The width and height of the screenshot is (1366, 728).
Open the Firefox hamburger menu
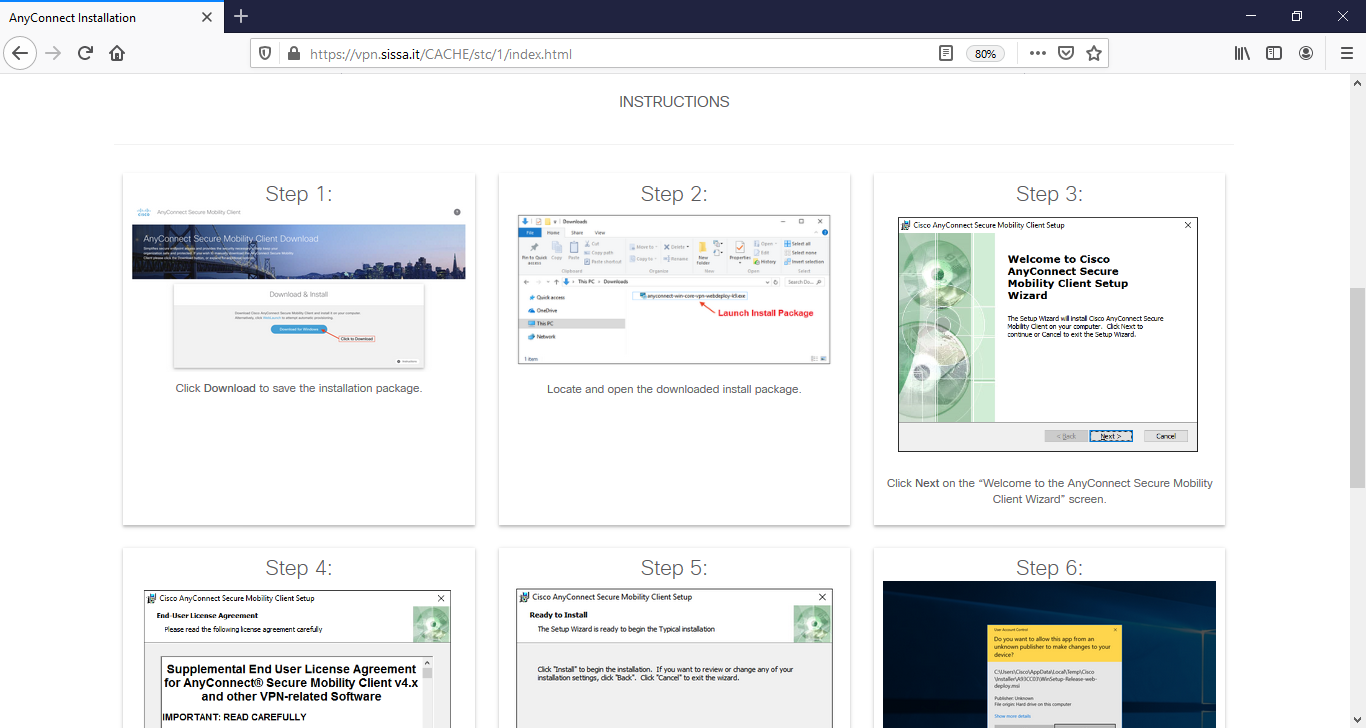click(x=1346, y=54)
